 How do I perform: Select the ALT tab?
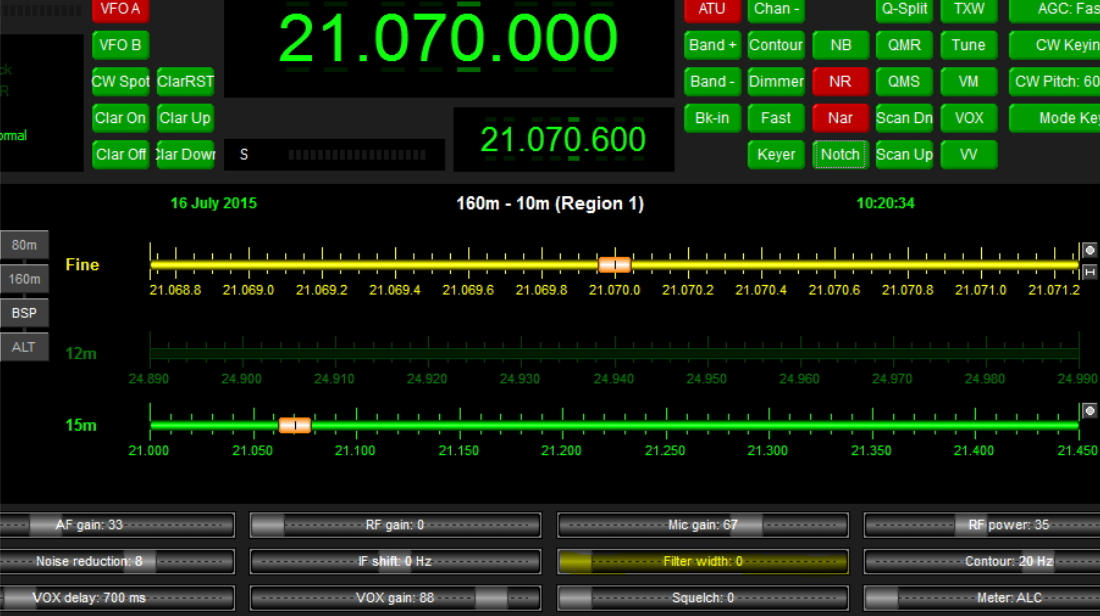24,347
